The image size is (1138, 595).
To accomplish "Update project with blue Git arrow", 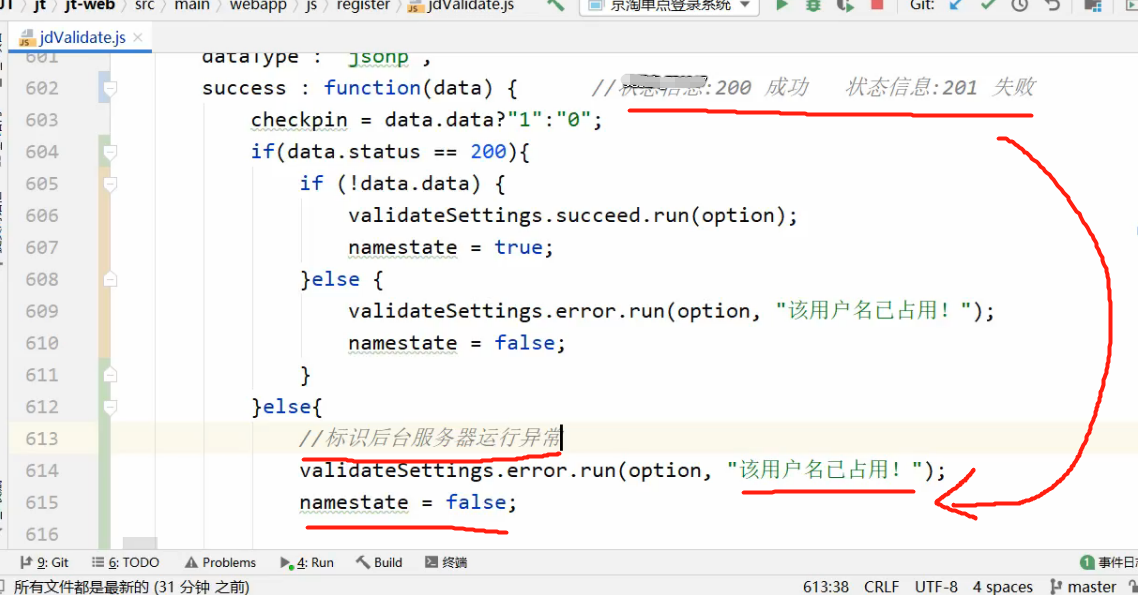I will point(956,5).
